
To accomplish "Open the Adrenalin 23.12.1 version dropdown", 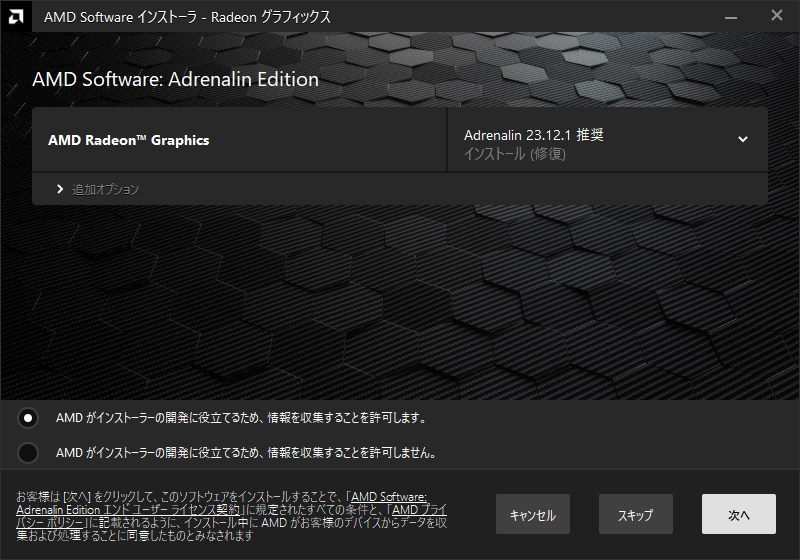I will 607,139.
